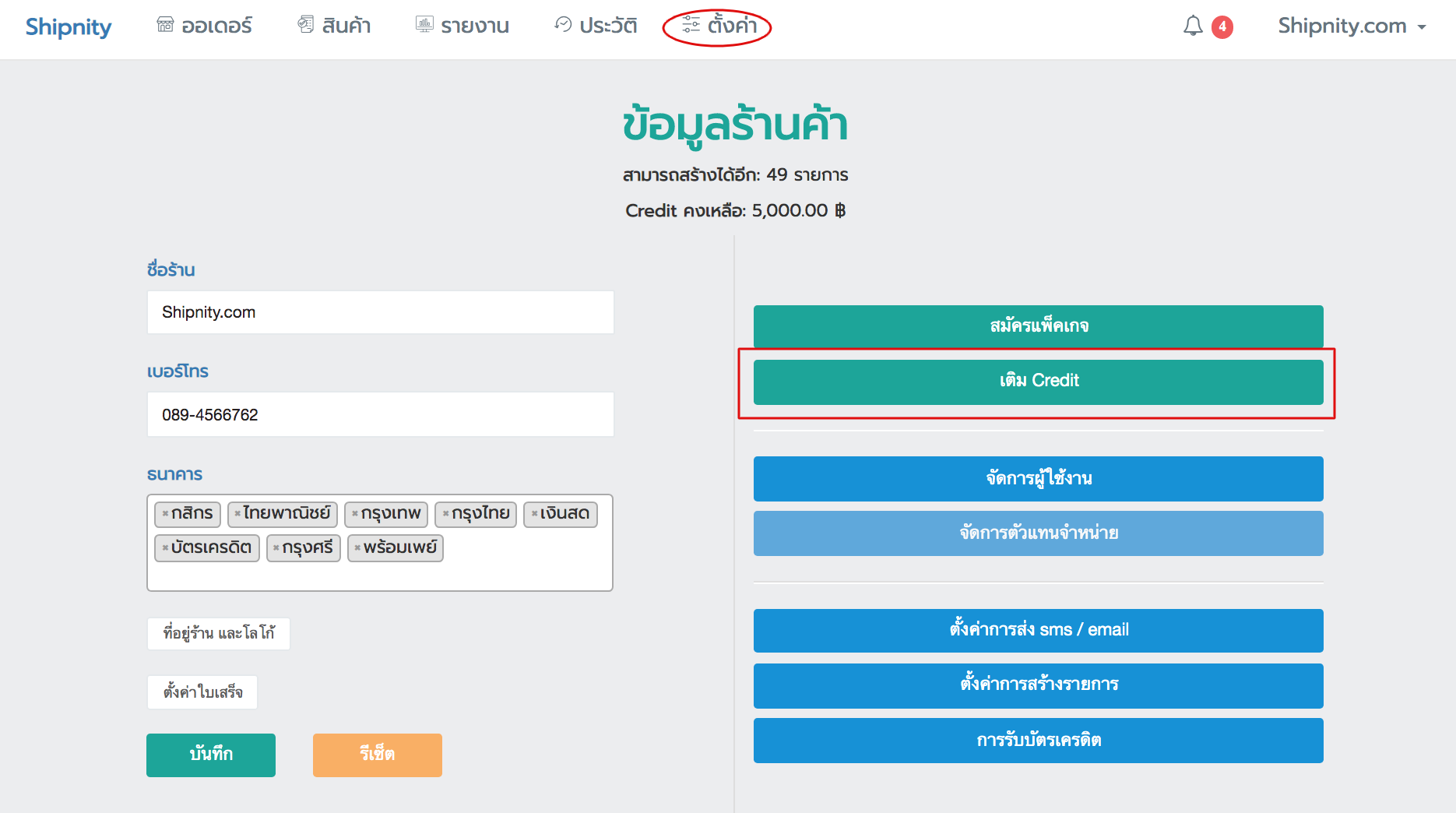Open the ตั้งค่า settings menu

719,26
